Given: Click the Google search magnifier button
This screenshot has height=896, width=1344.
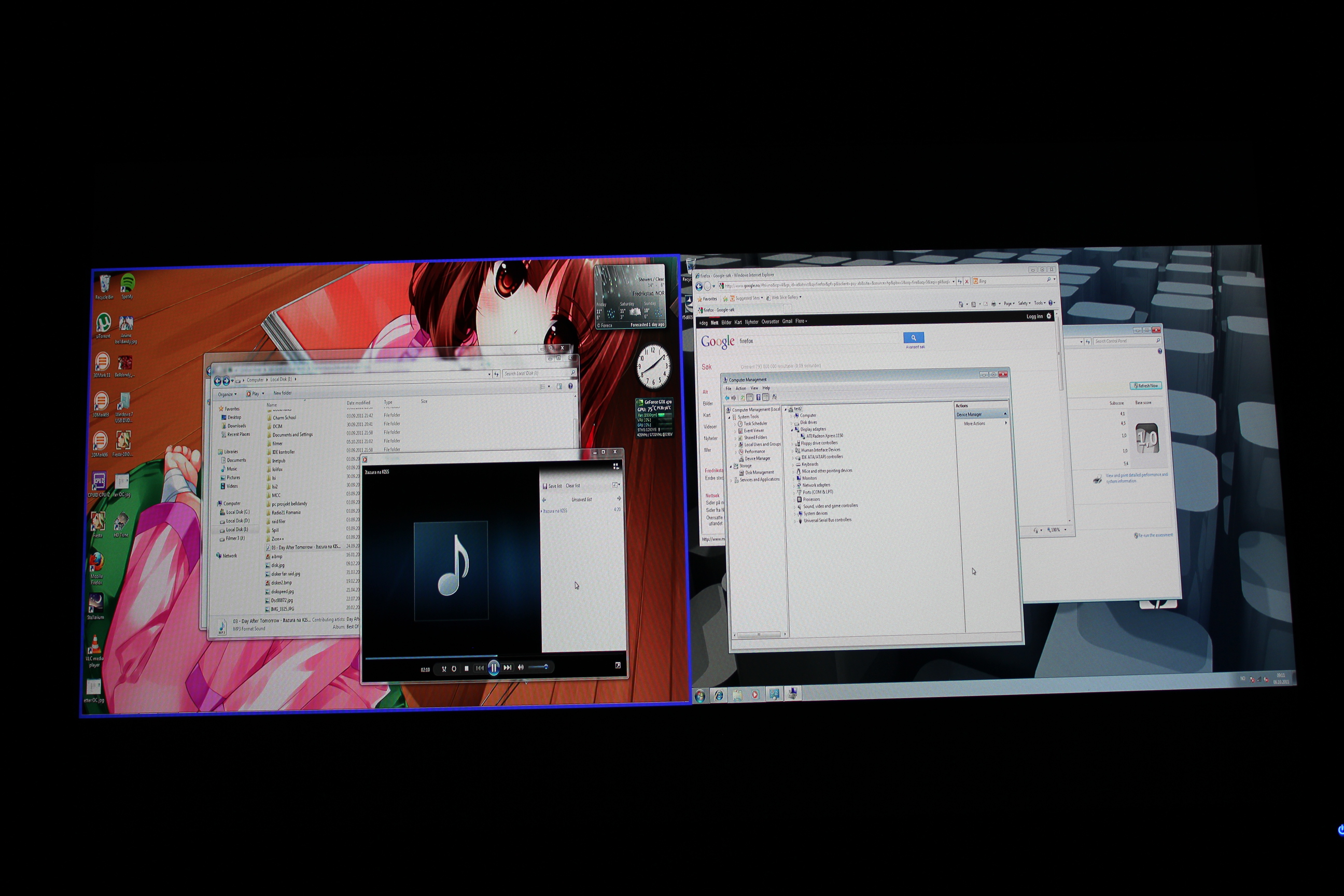Looking at the screenshot, I should pos(914,338).
